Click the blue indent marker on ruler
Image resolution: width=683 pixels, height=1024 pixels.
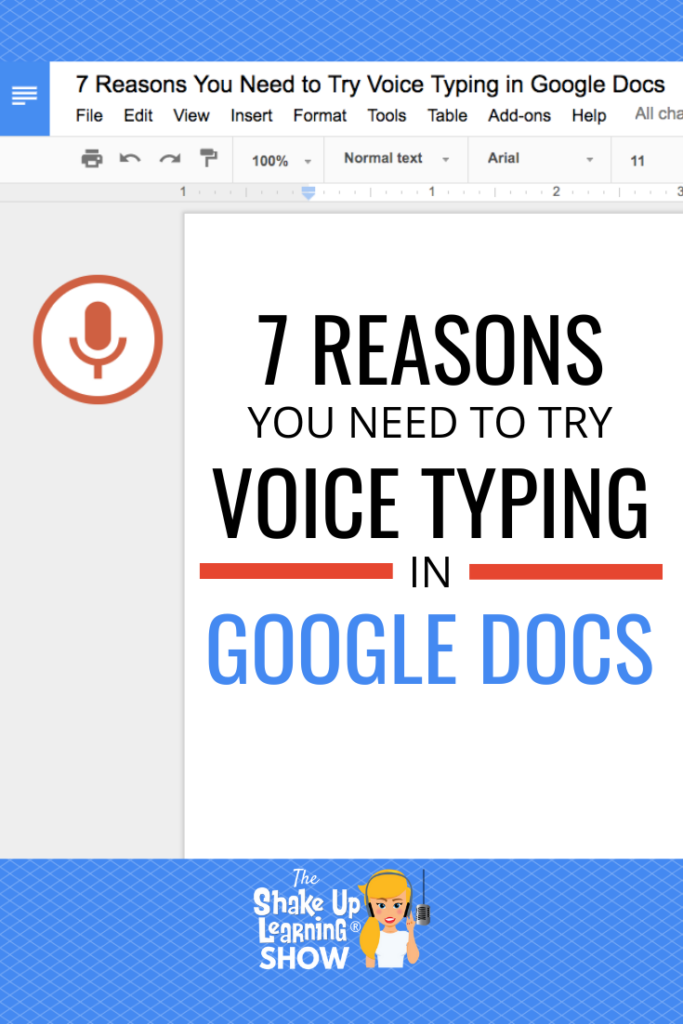point(308,192)
